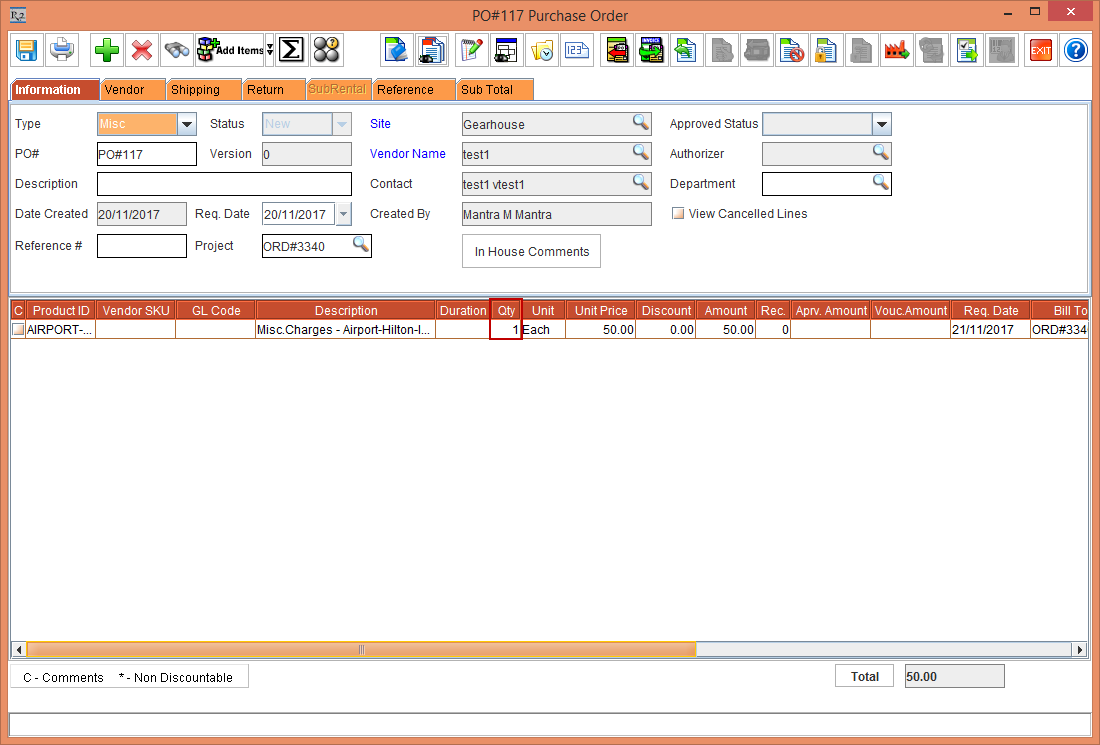This screenshot has height=745, width=1100.
Task: Click the In House Comments button
Action: [531, 252]
